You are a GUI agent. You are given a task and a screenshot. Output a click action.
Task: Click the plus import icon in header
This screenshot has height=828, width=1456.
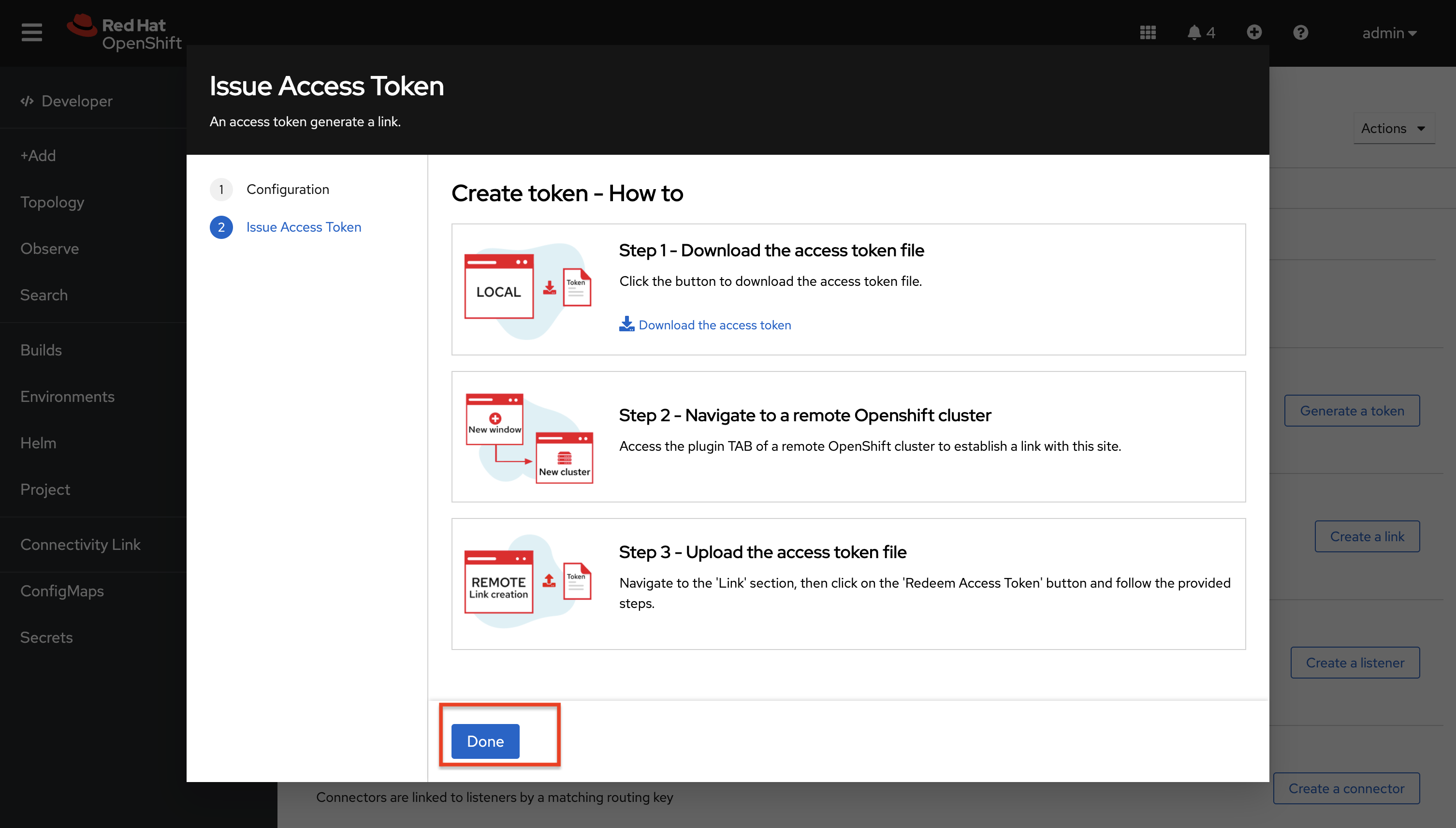tap(1254, 32)
